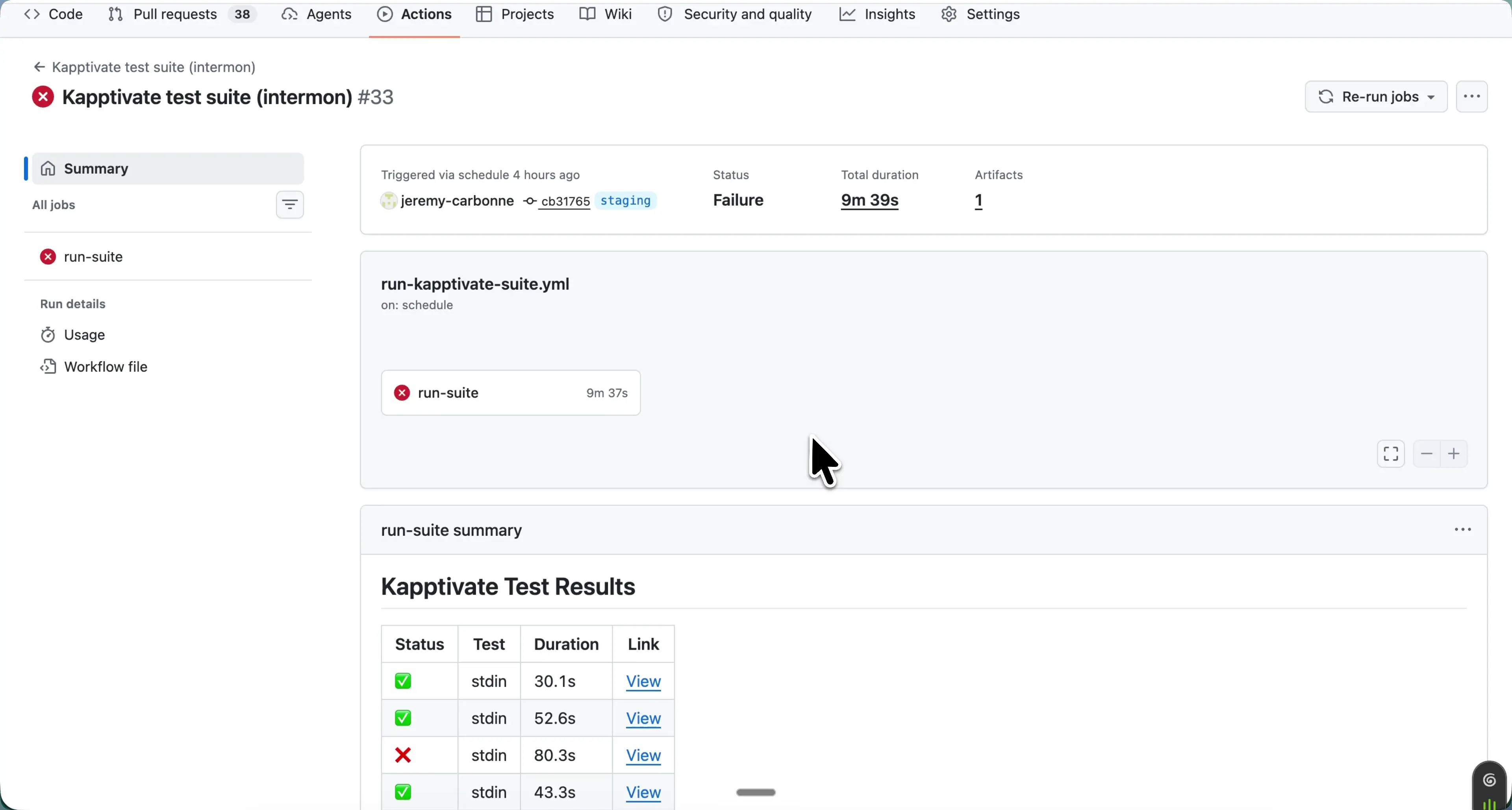The width and height of the screenshot is (1512, 810).
Task: View the 52.6s stdin test
Action: pos(643,718)
